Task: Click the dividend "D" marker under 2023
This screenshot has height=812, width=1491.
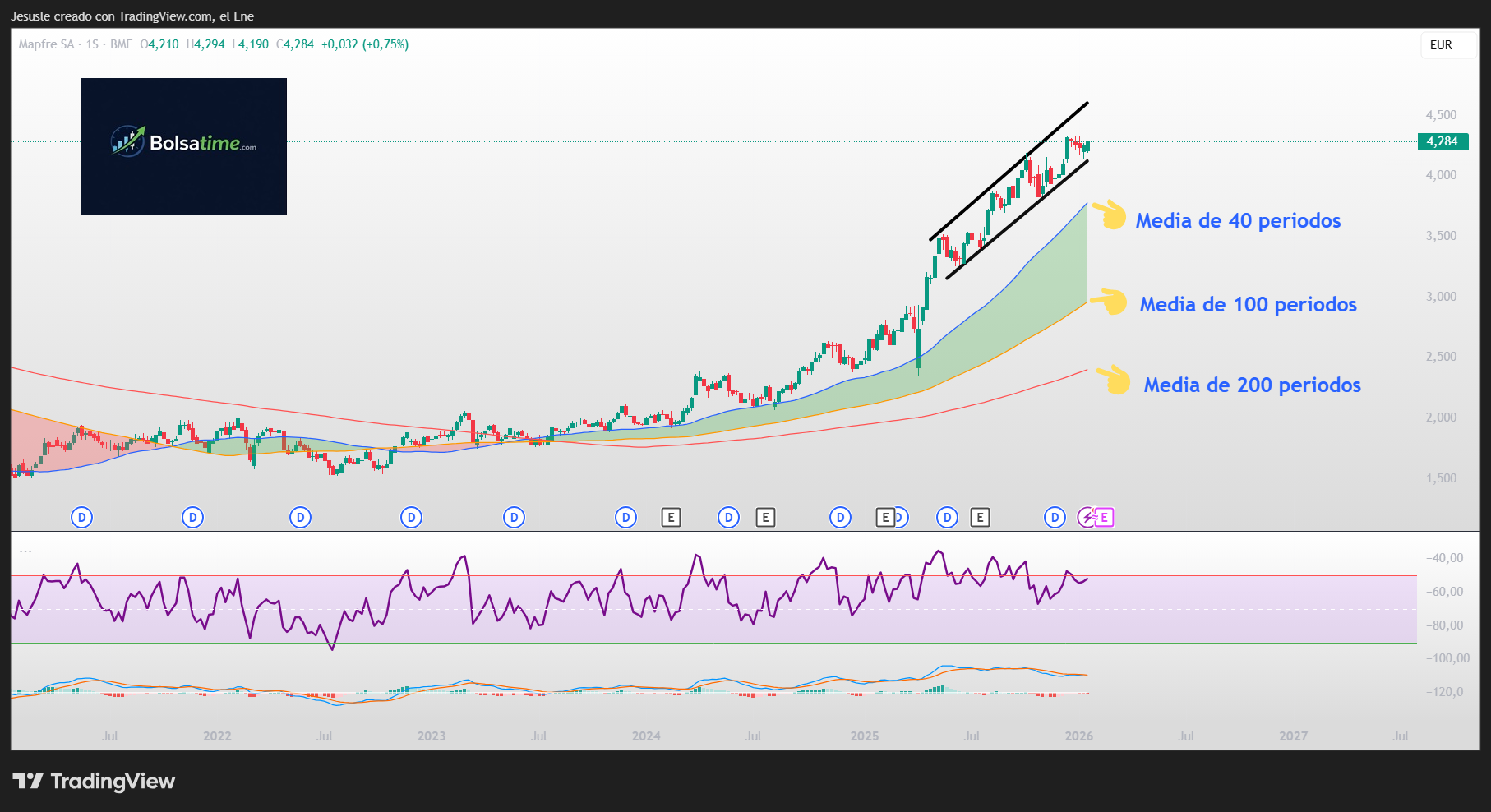Action: [x=410, y=518]
